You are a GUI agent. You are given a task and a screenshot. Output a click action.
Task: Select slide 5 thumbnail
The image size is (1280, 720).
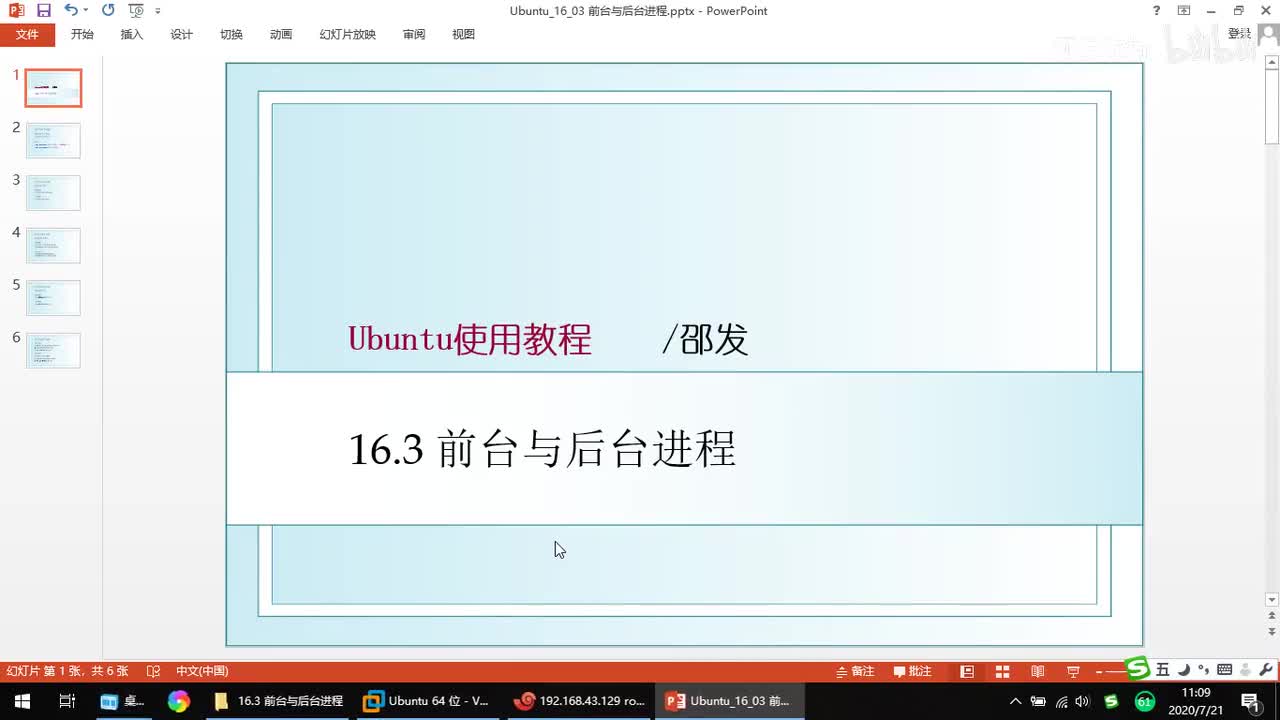click(x=53, y=298)
